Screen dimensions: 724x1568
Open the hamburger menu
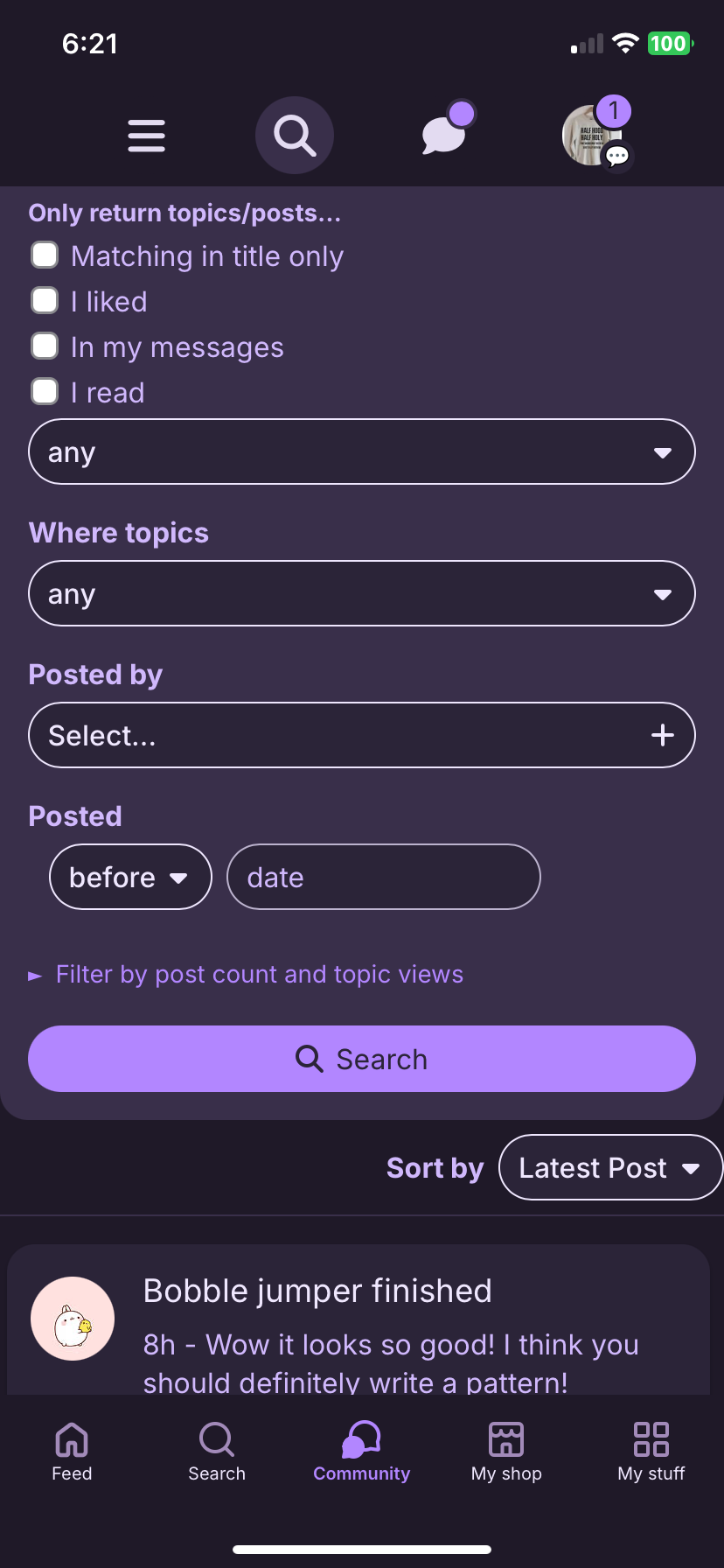146,136
